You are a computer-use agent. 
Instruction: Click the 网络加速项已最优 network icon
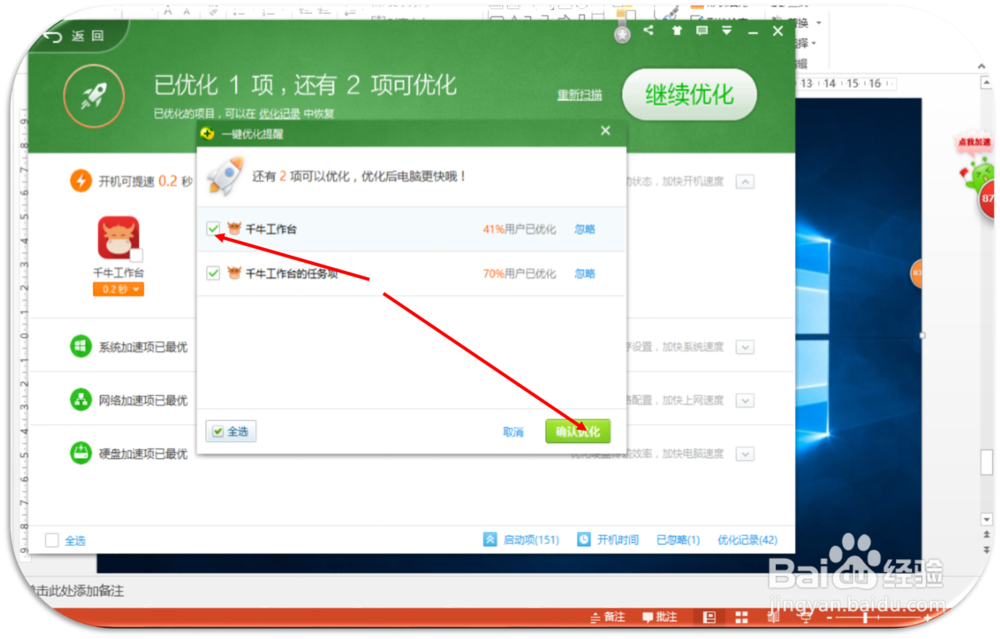click(80, 400)
